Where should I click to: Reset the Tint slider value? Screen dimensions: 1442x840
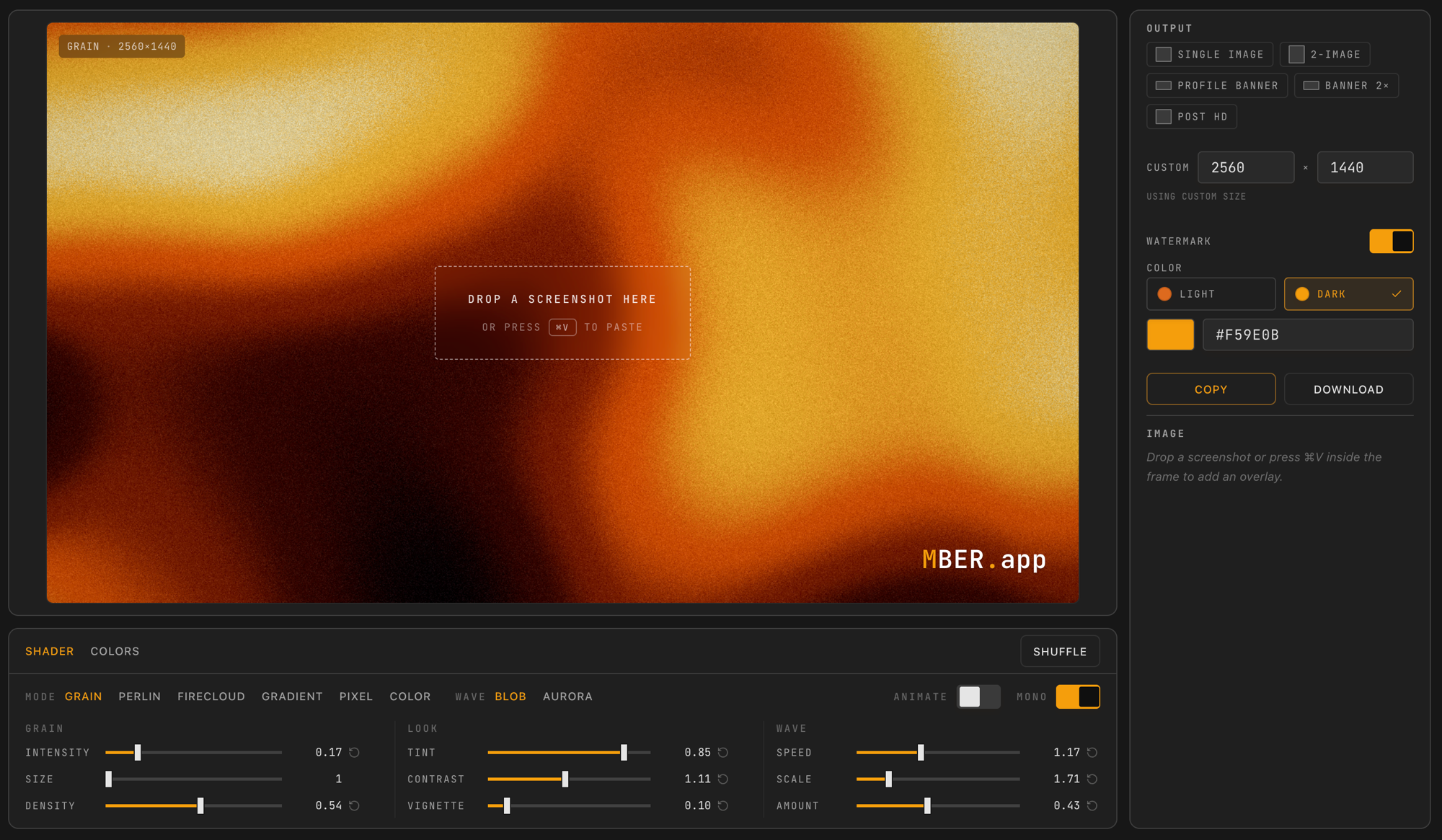coord(723,752)
